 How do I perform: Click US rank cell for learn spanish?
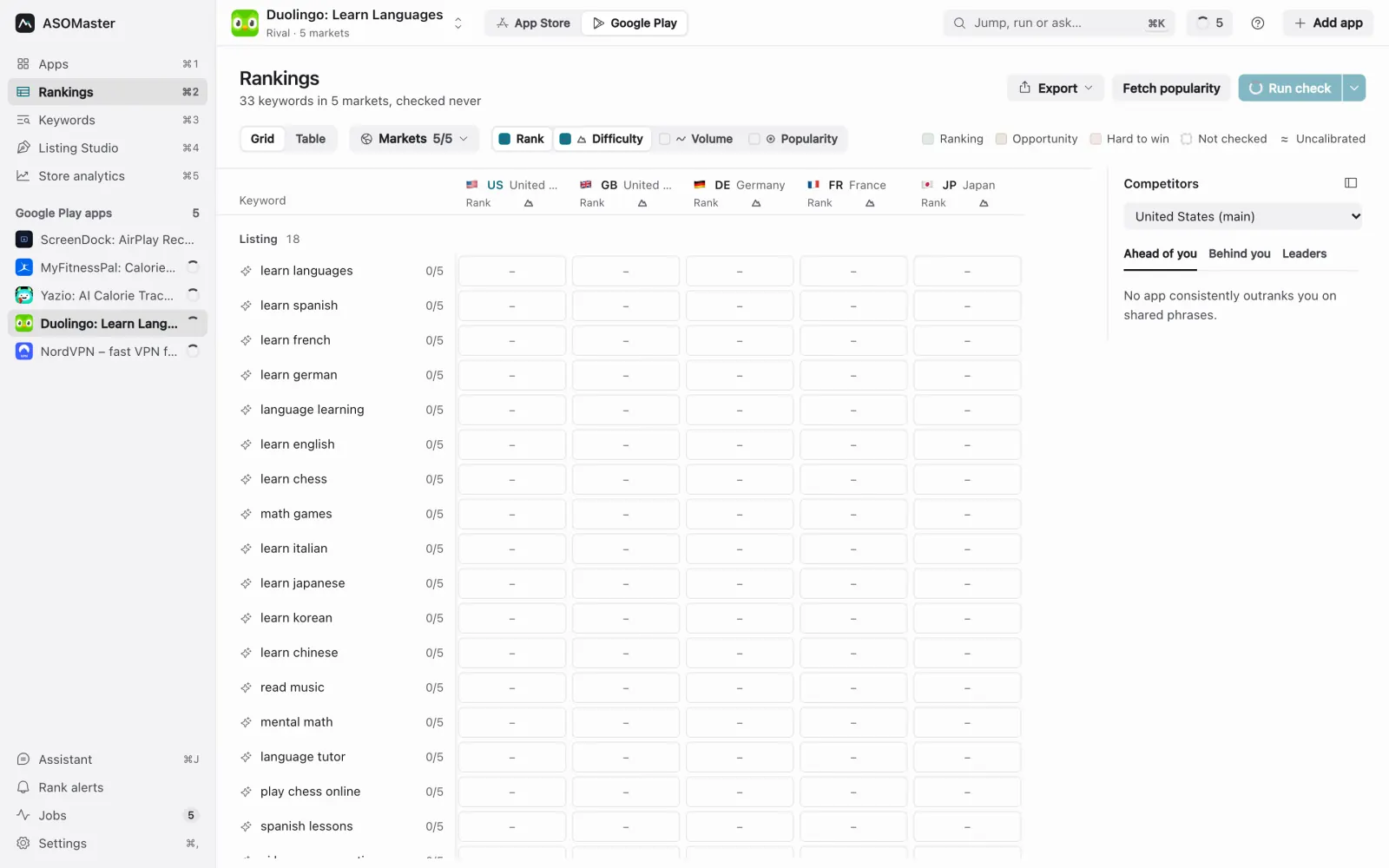click(512, 306)
